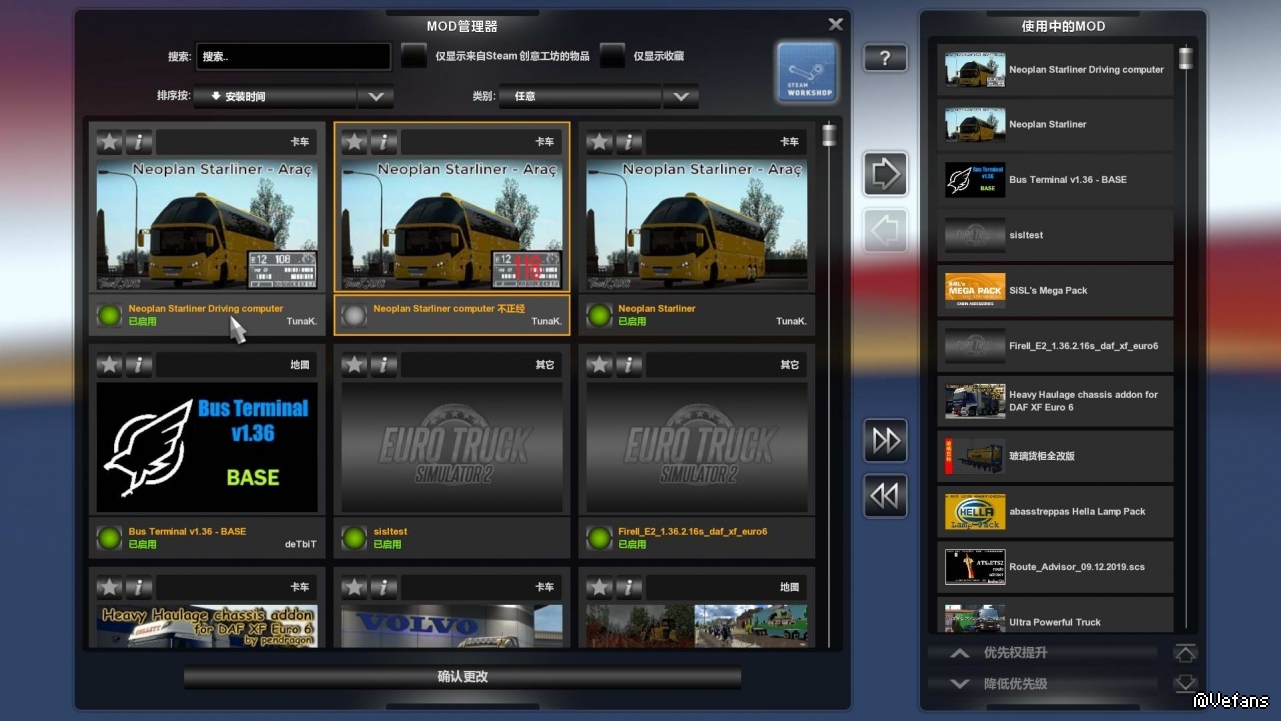This screenshot has width=1281, height=721.
Task: Select the sisltest entry in the active list
Action: coord(1055,235)
